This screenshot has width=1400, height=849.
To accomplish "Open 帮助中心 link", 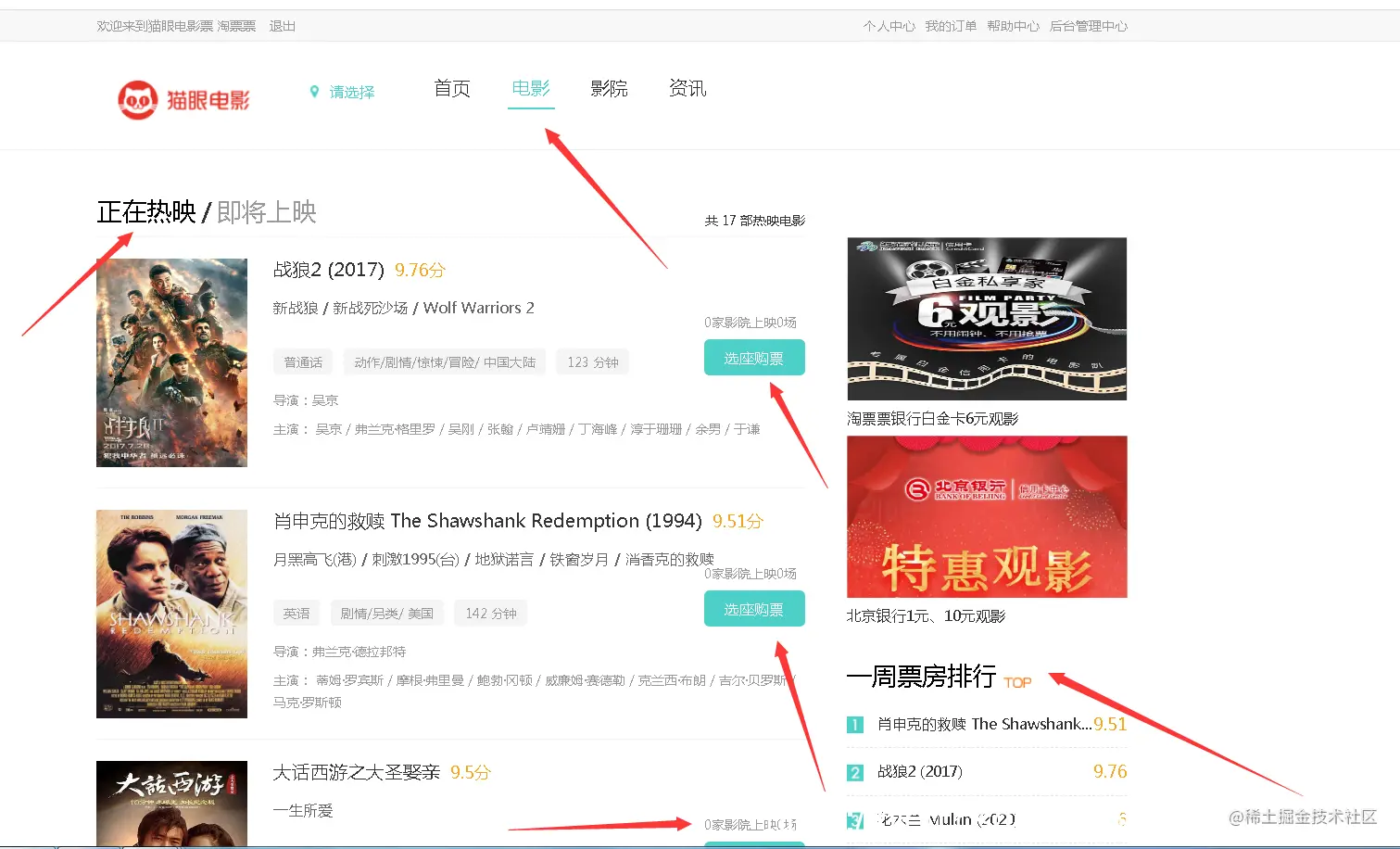I will [x=1013, y=26].
